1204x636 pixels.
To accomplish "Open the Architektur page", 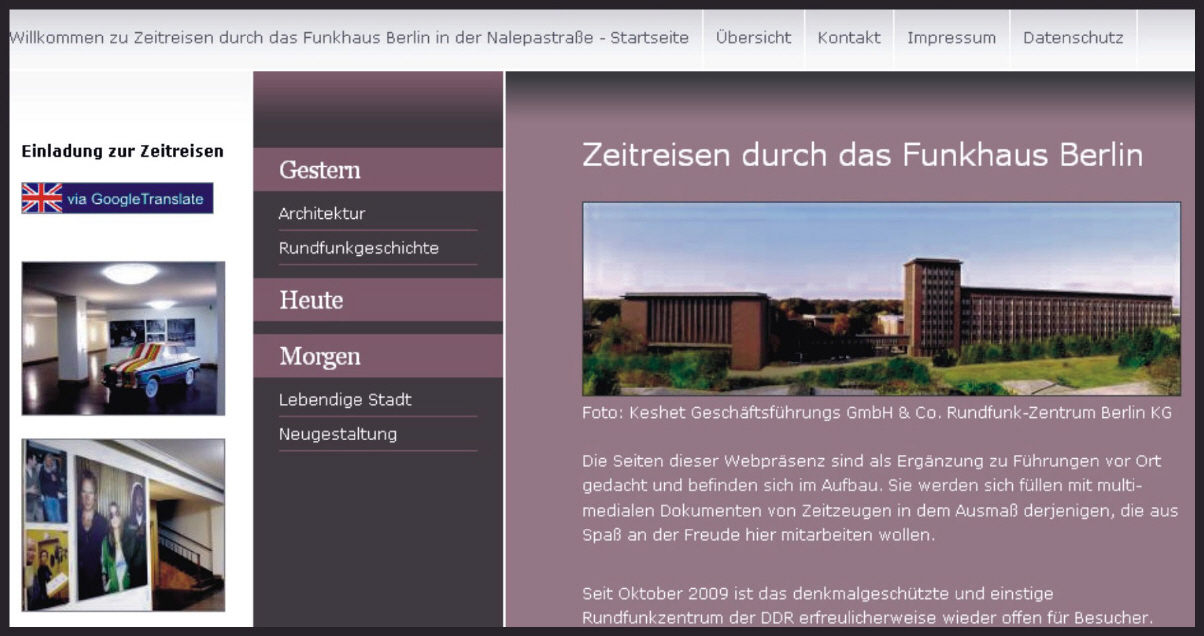I will [322, 214].
